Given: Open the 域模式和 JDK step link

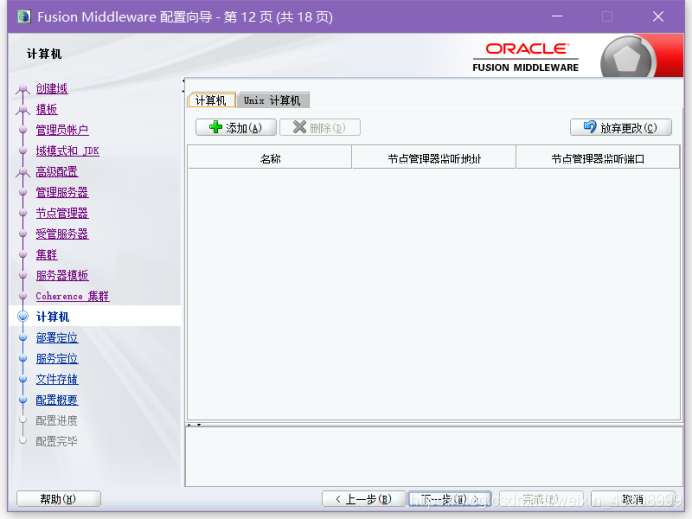Looking at the screenshot, I should [x=67, y=150].
